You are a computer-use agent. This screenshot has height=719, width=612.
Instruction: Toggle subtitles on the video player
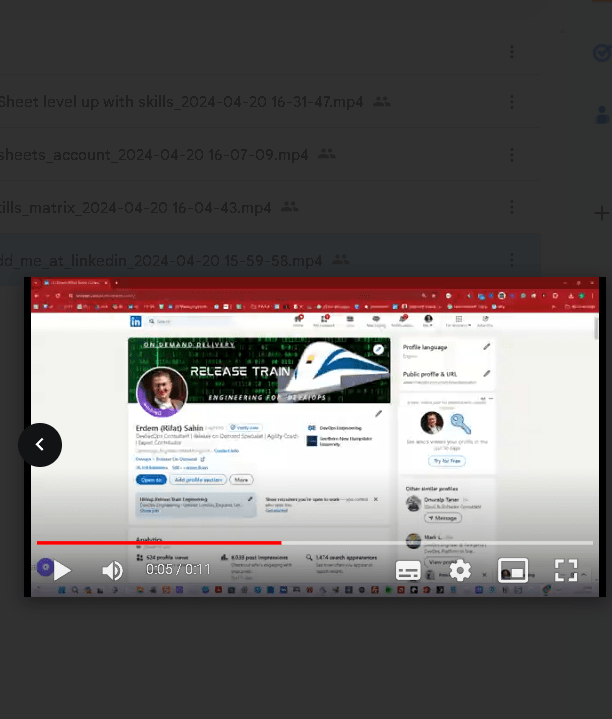408,570
